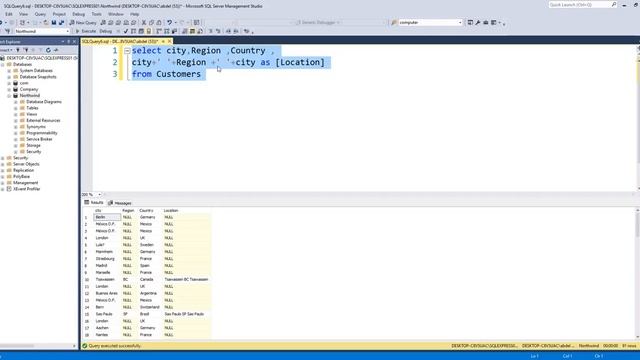Expand the Server Objects node
Screen dimensions: 640x360
(x=2, y=164)
